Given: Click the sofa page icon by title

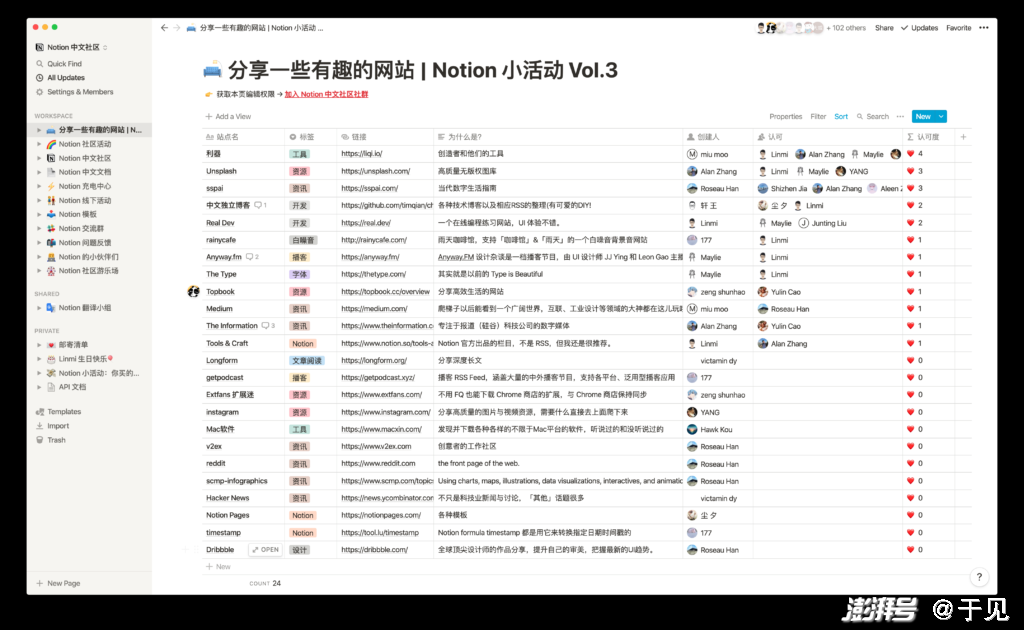Looking at the screenshot, I should pos(212,70).
